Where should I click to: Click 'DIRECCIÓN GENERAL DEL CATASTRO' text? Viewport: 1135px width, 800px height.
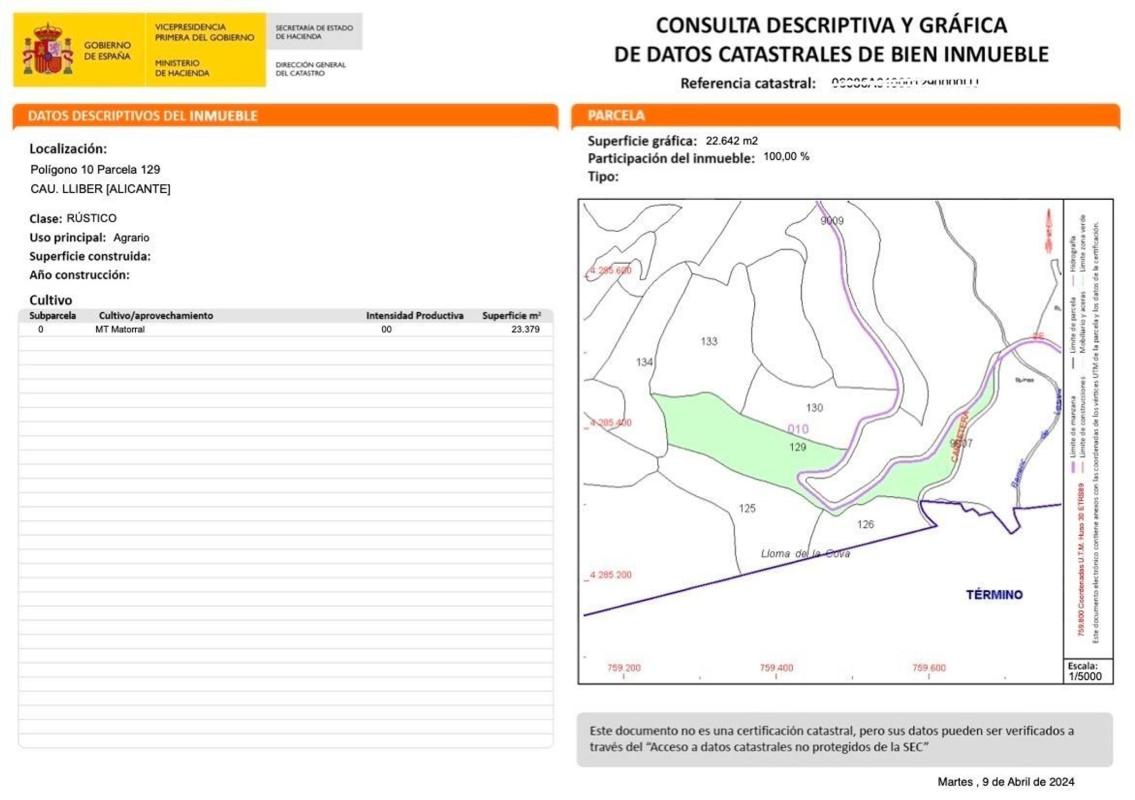click(311, 69)
